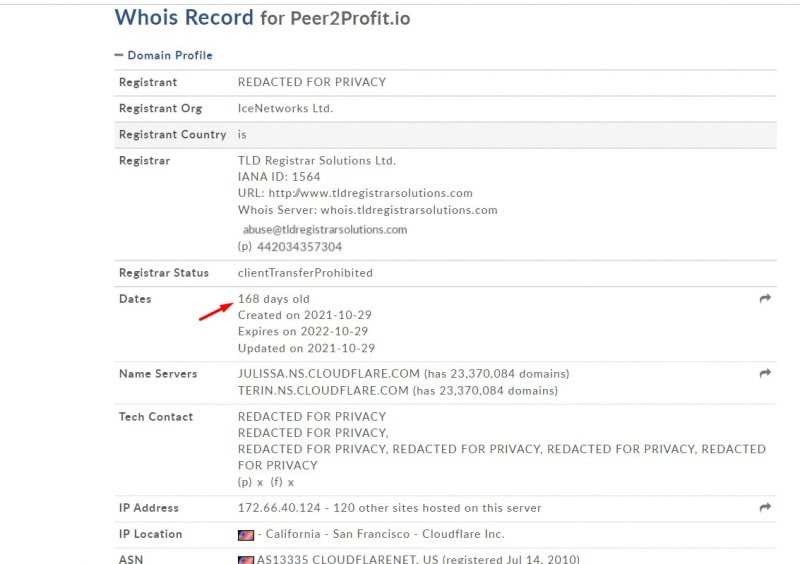Click the 'Registrar Status' label
This screenshot has height=564, width=800.
coord(164,273)
